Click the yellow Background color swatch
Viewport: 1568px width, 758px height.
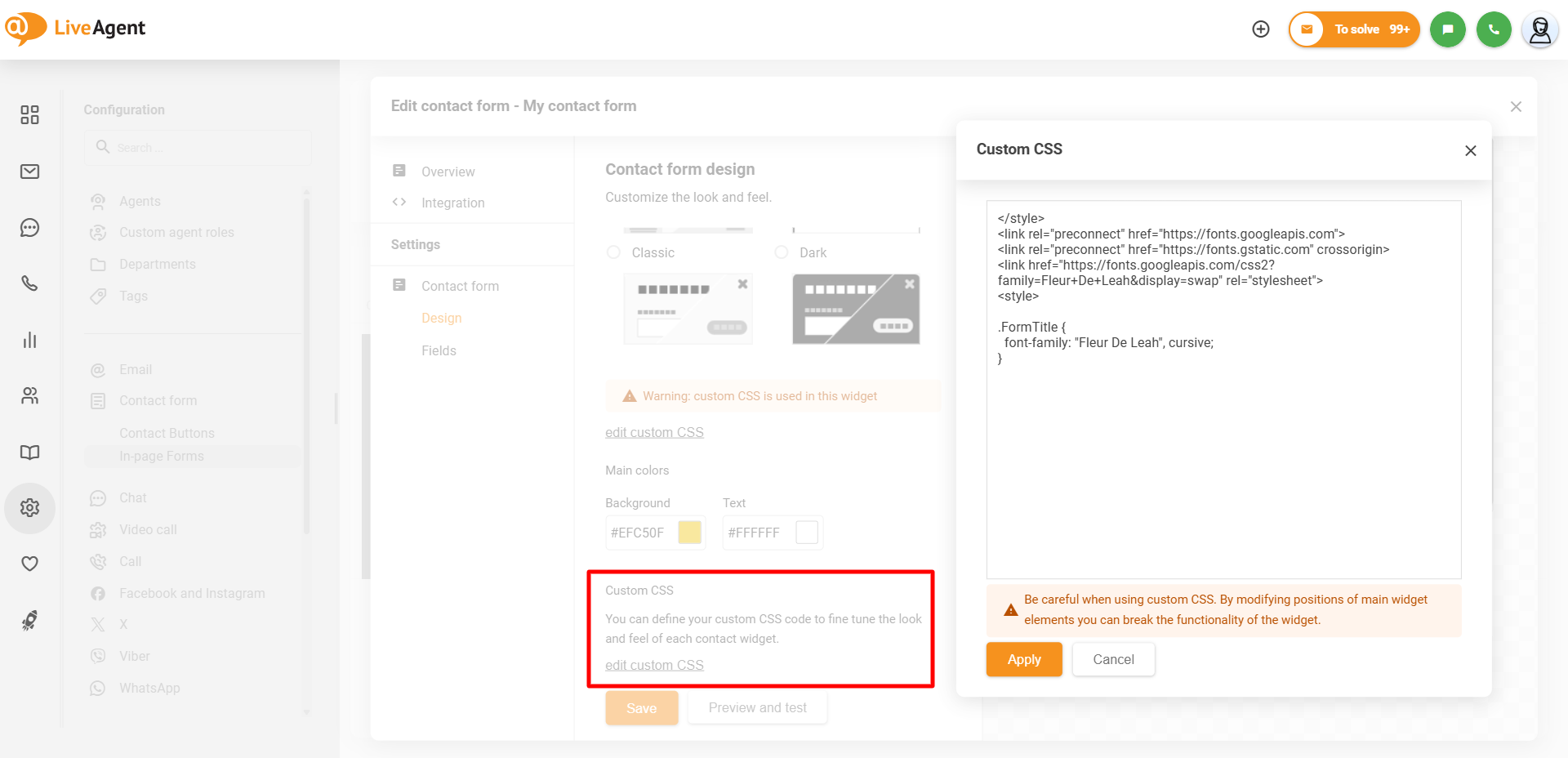coord(690,533)
